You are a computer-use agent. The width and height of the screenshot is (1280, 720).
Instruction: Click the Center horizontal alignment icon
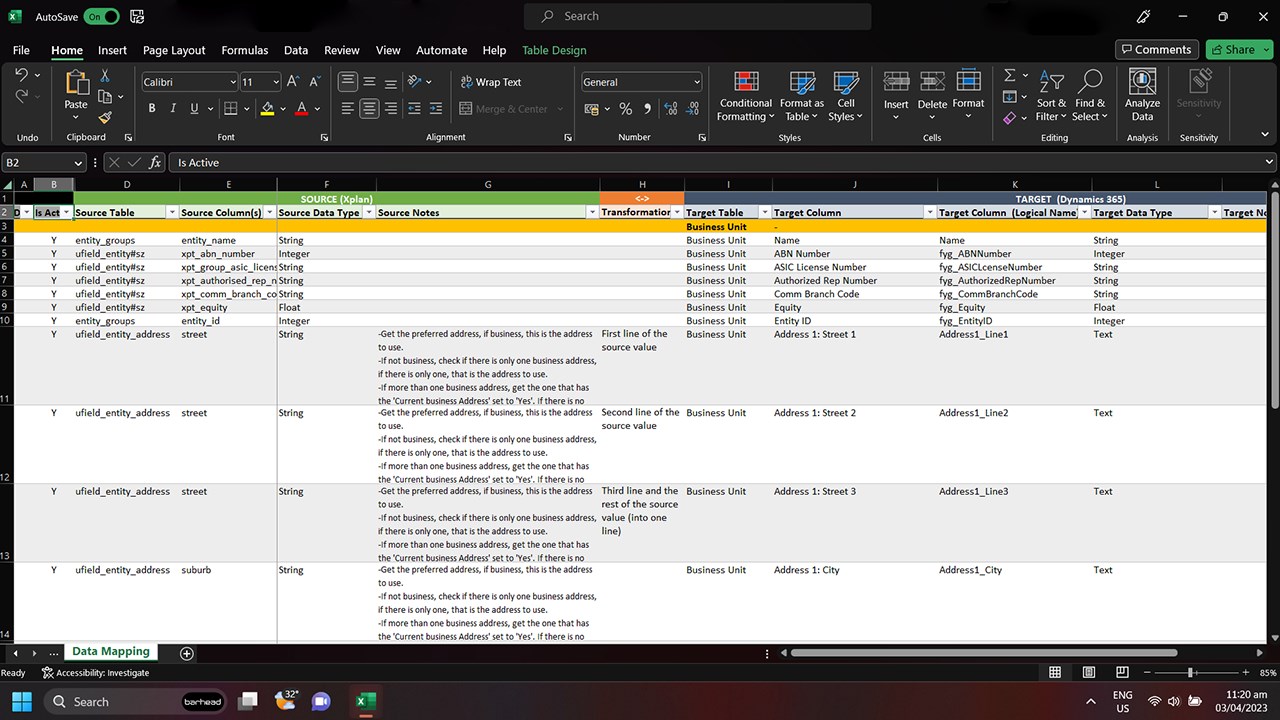click(x=369, y=108)
